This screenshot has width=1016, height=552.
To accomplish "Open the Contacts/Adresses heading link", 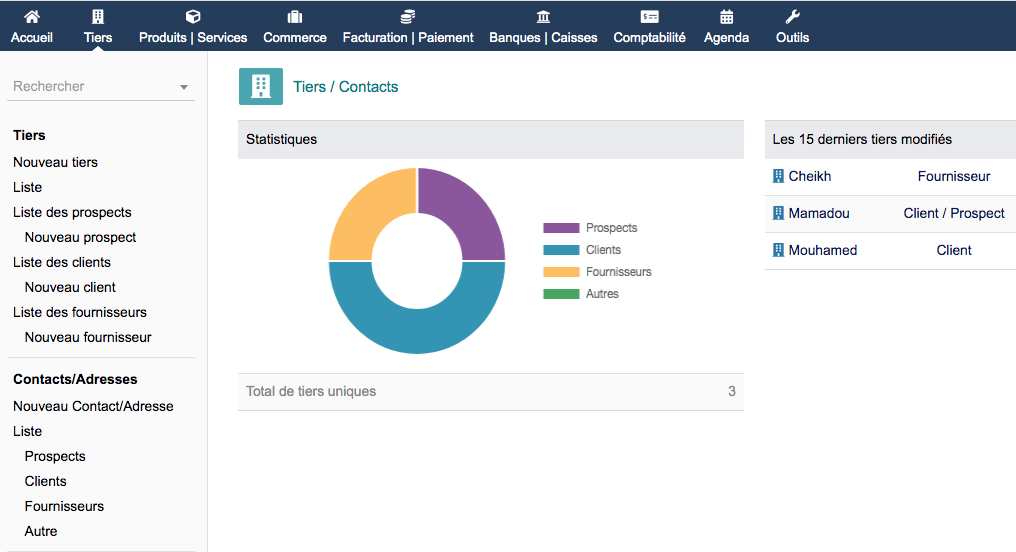I will click(x=75, y=379).
